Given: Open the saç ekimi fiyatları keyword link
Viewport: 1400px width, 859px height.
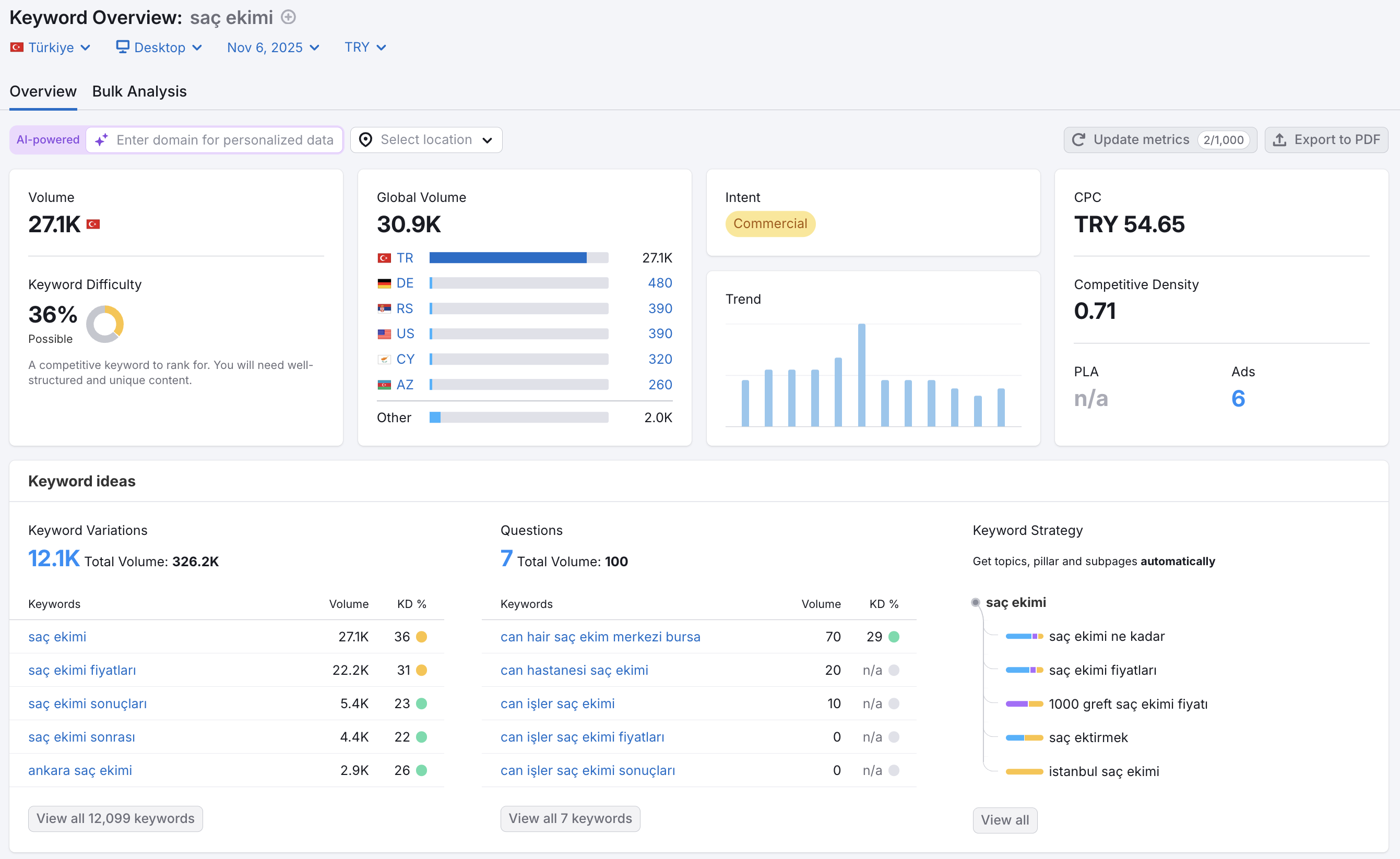Looking at the screenshot, I should coord(82,671).
